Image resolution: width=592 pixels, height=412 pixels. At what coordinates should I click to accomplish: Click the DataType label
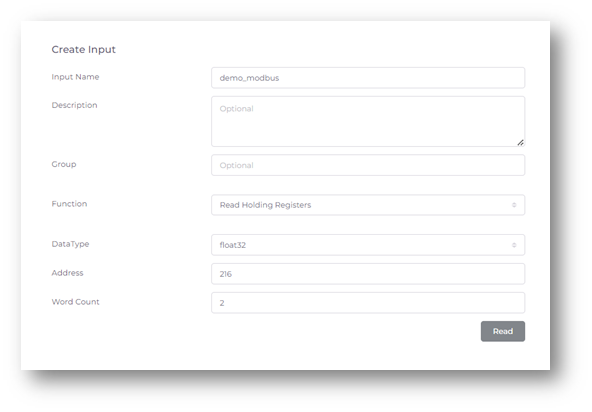coord(70,244)
